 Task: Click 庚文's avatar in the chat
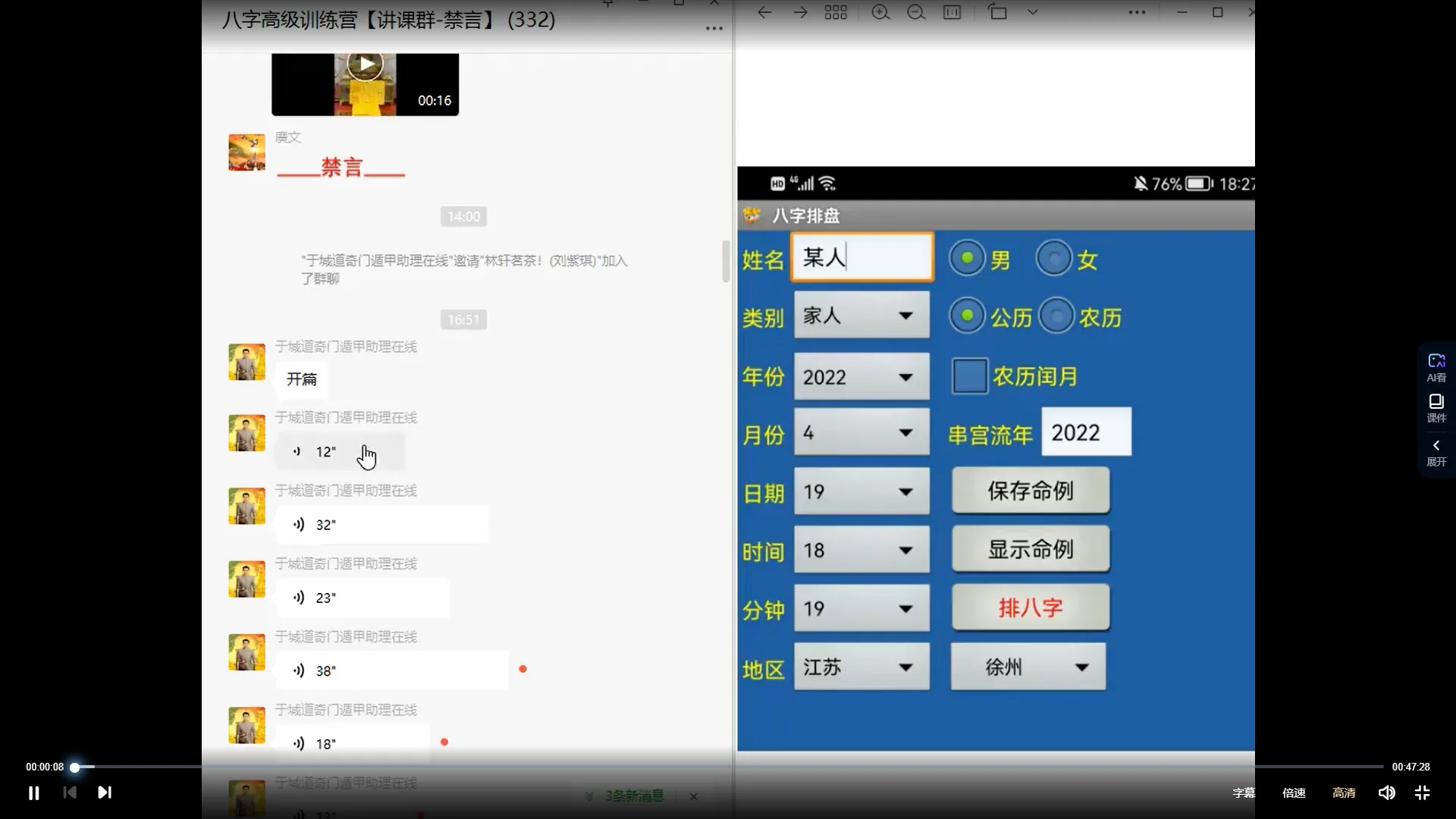click(x=247, y=152)
